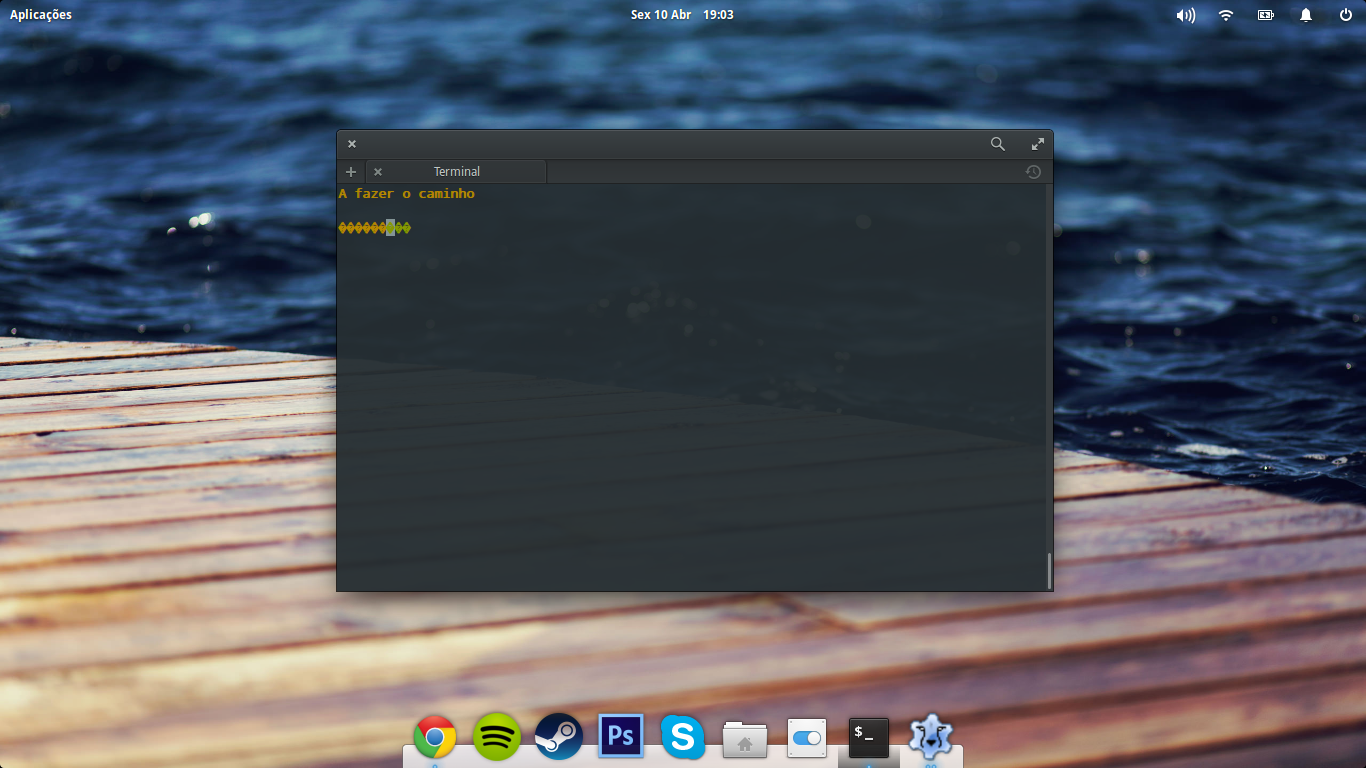Click the terminal's vertical scrollbar

click(1048, 570)
